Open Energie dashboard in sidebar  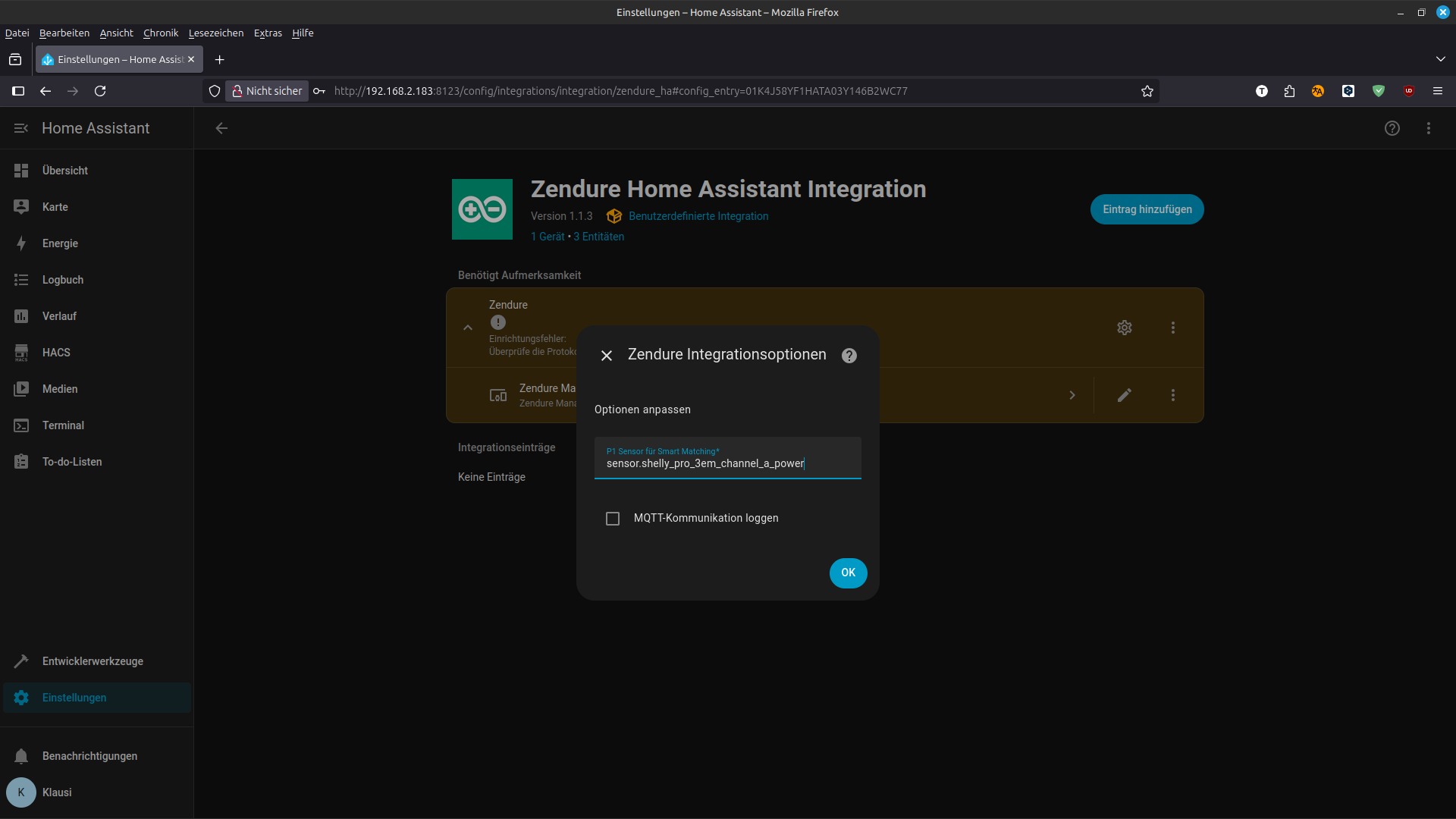(97, 243)
